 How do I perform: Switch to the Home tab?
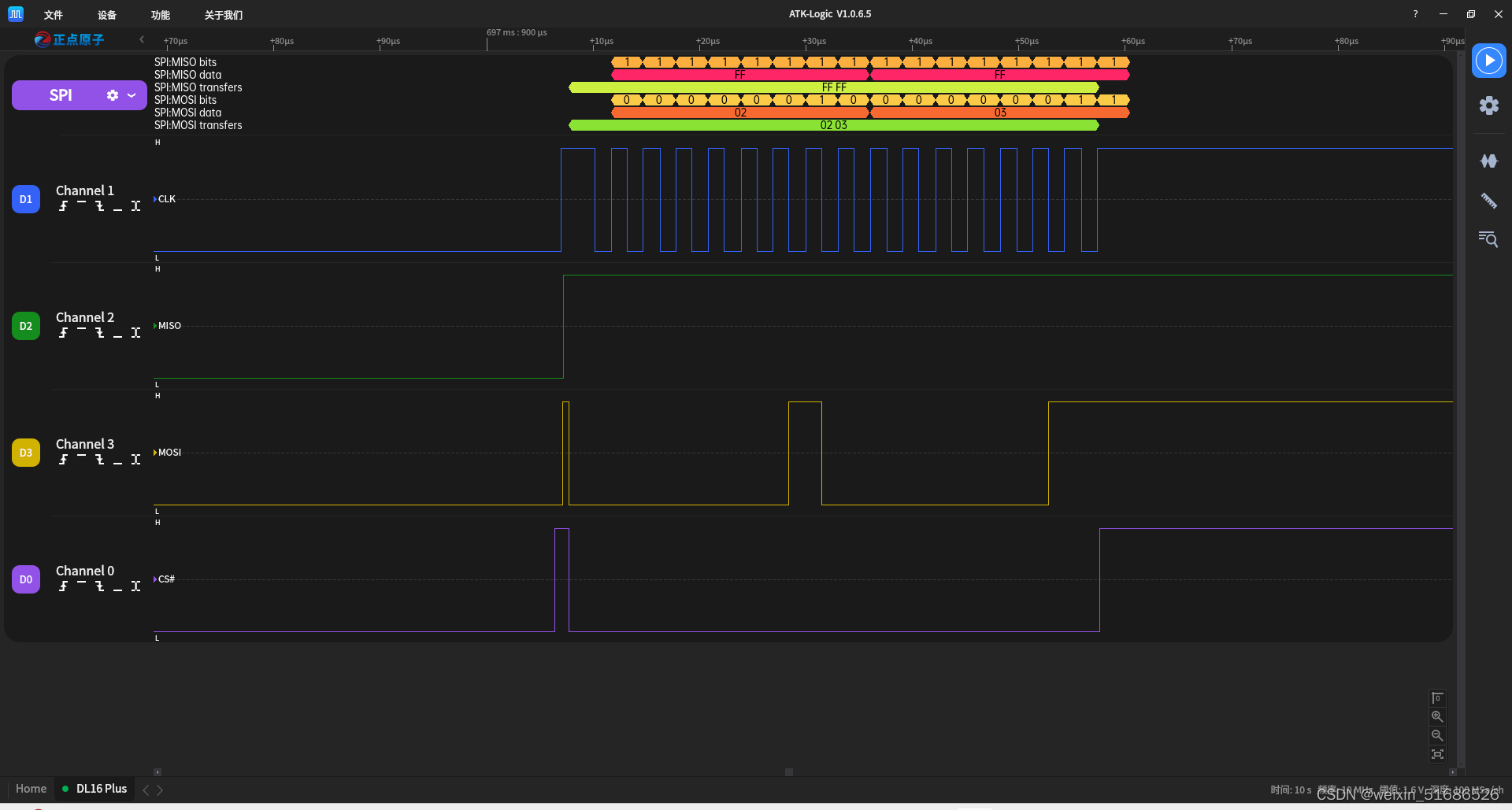(31, 789)
